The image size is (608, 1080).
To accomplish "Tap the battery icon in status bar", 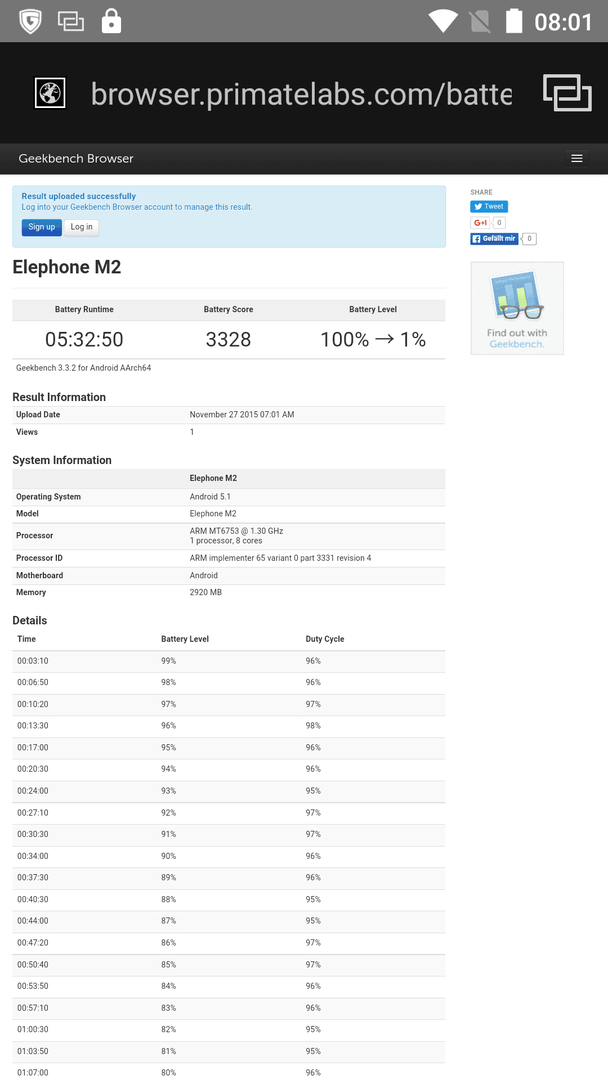I will click(x=514, y=21).
